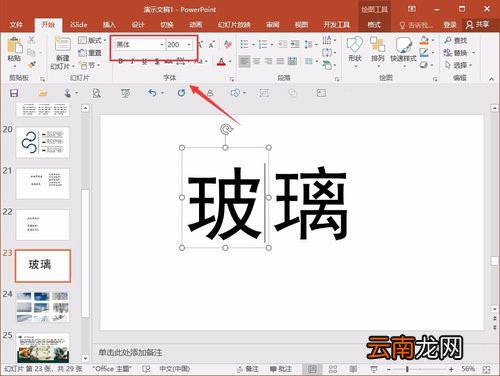Select slide 23 thumbnail
The width and height of the screenshot is (500, 376).
[x=43, y=266]
